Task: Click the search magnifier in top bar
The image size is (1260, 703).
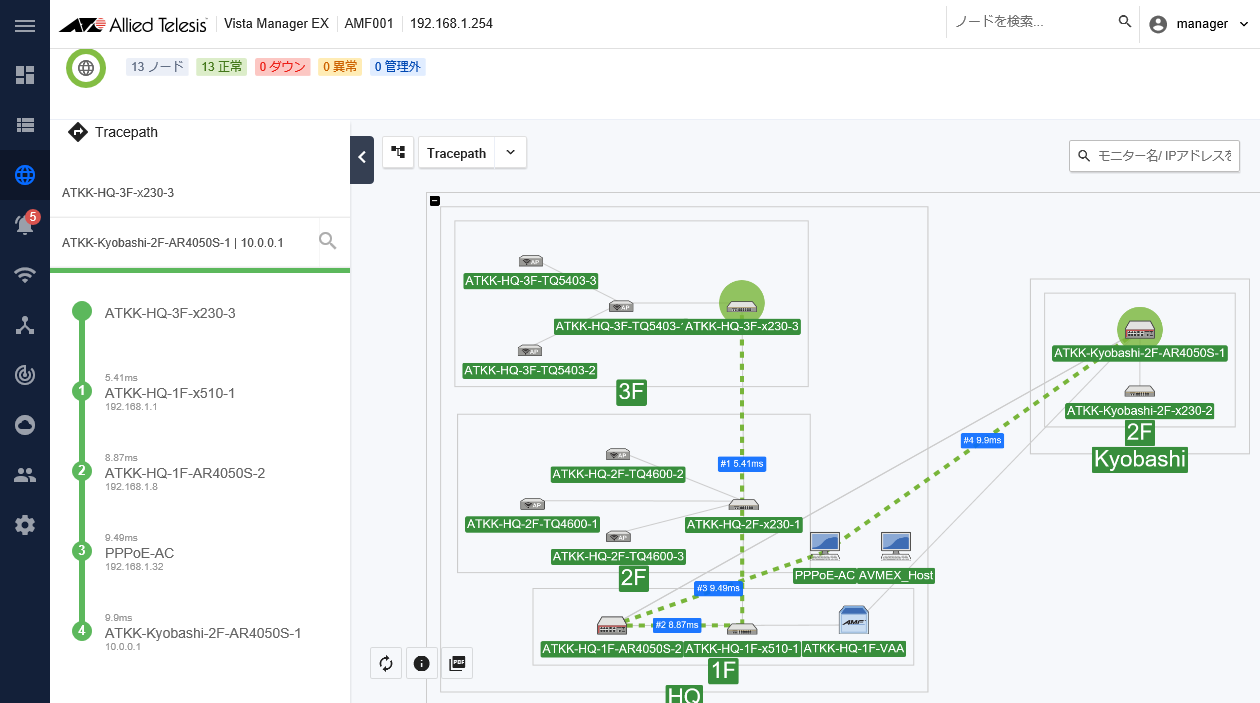Action: 1125,22
